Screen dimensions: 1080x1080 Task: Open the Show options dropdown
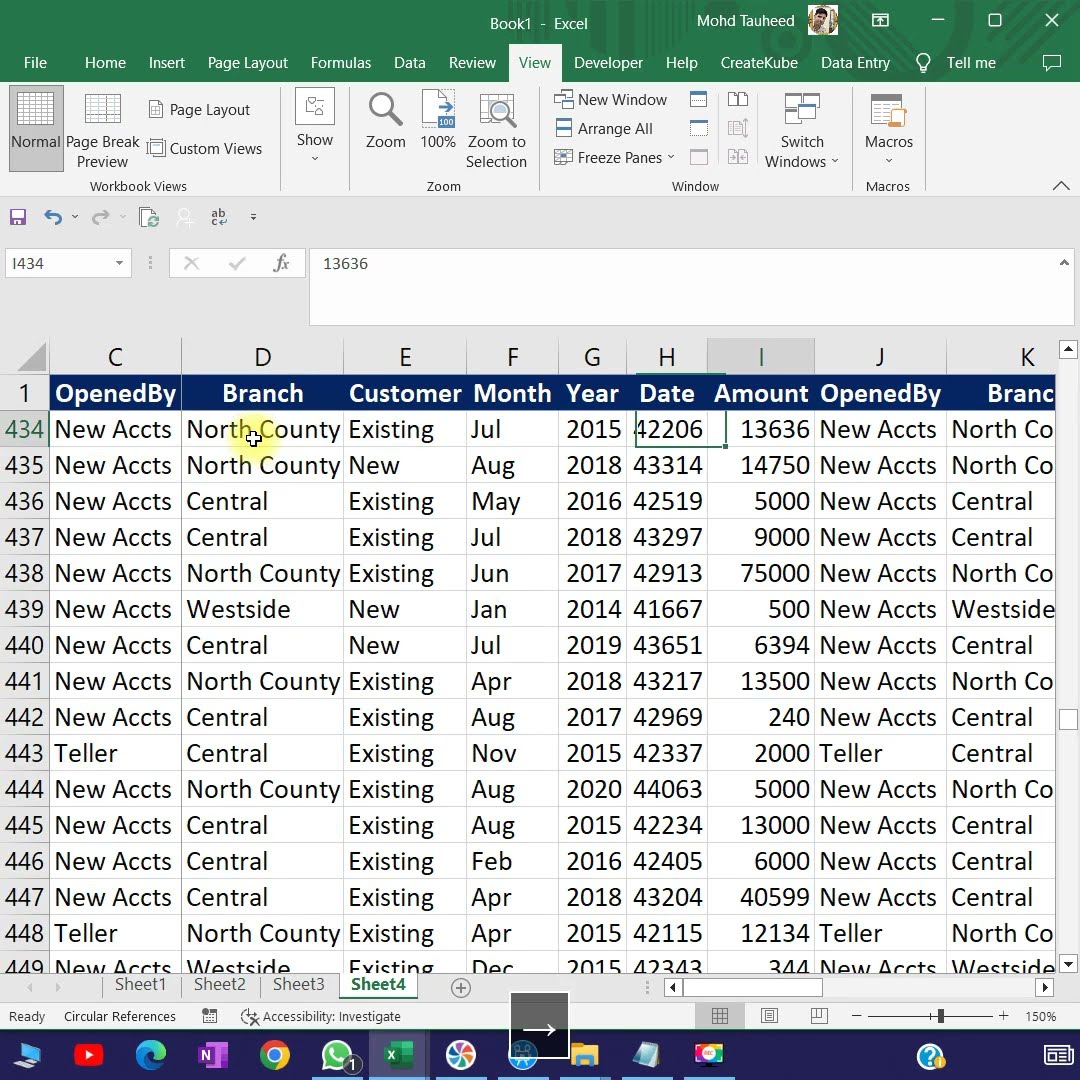315,127
